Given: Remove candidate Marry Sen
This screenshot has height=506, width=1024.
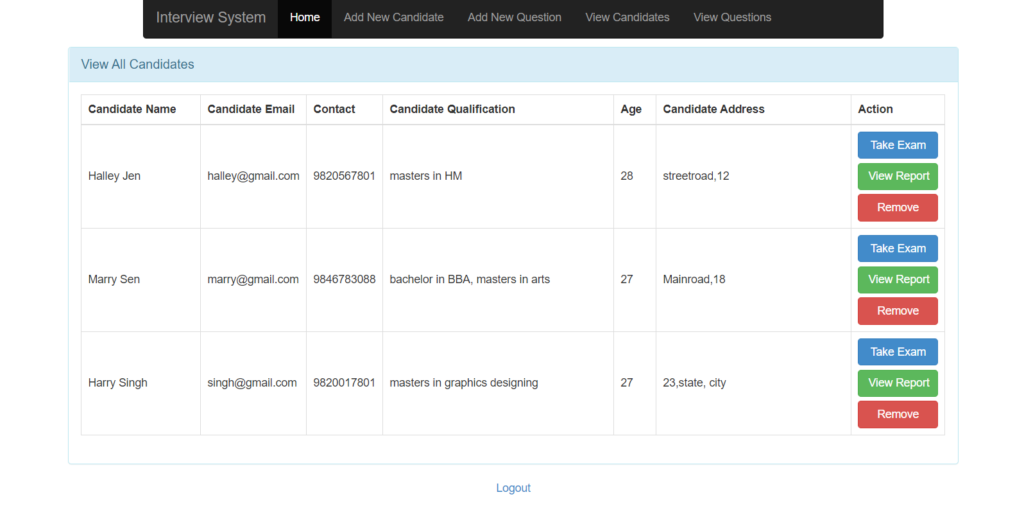Looking at the screenshot, I should [898, 311].
